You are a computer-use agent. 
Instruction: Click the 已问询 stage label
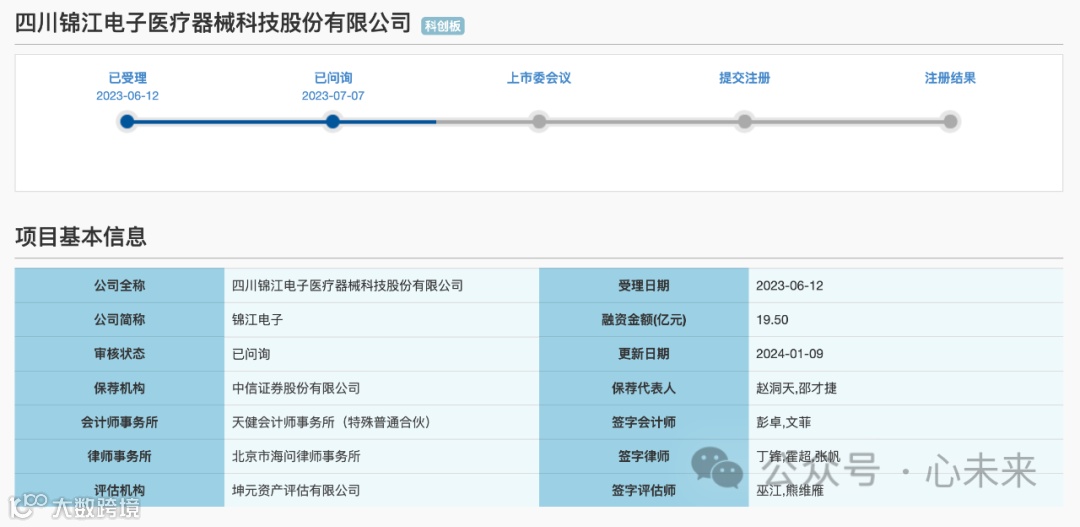pyautogui.click(x=333, y=79)
